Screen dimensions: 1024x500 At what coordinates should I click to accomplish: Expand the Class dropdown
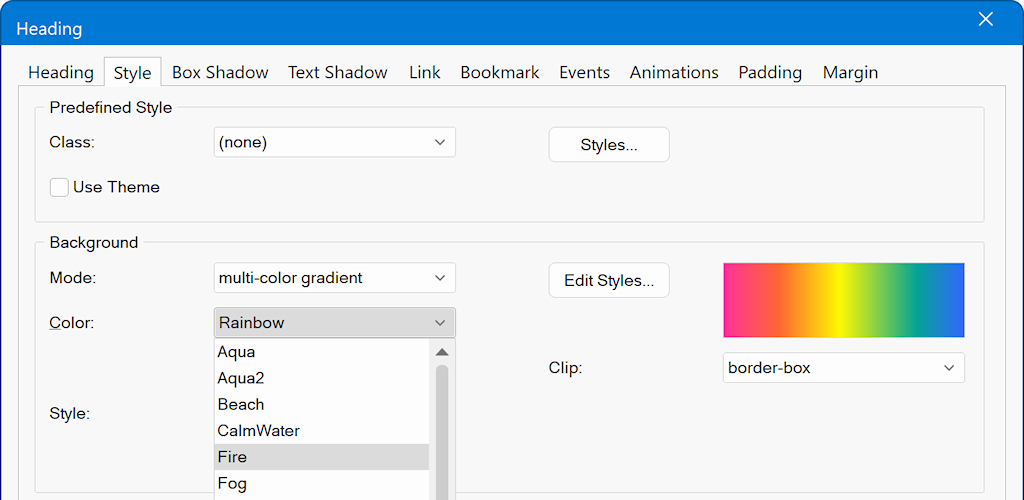click(335, 142)
